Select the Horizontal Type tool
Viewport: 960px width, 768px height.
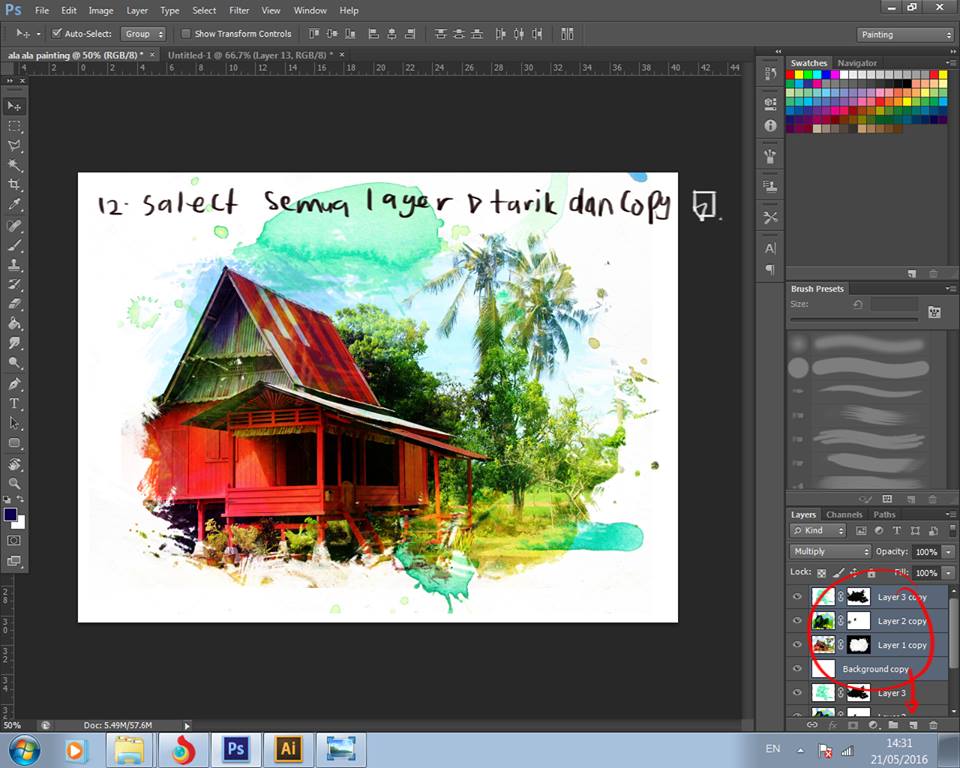[14, 403]
